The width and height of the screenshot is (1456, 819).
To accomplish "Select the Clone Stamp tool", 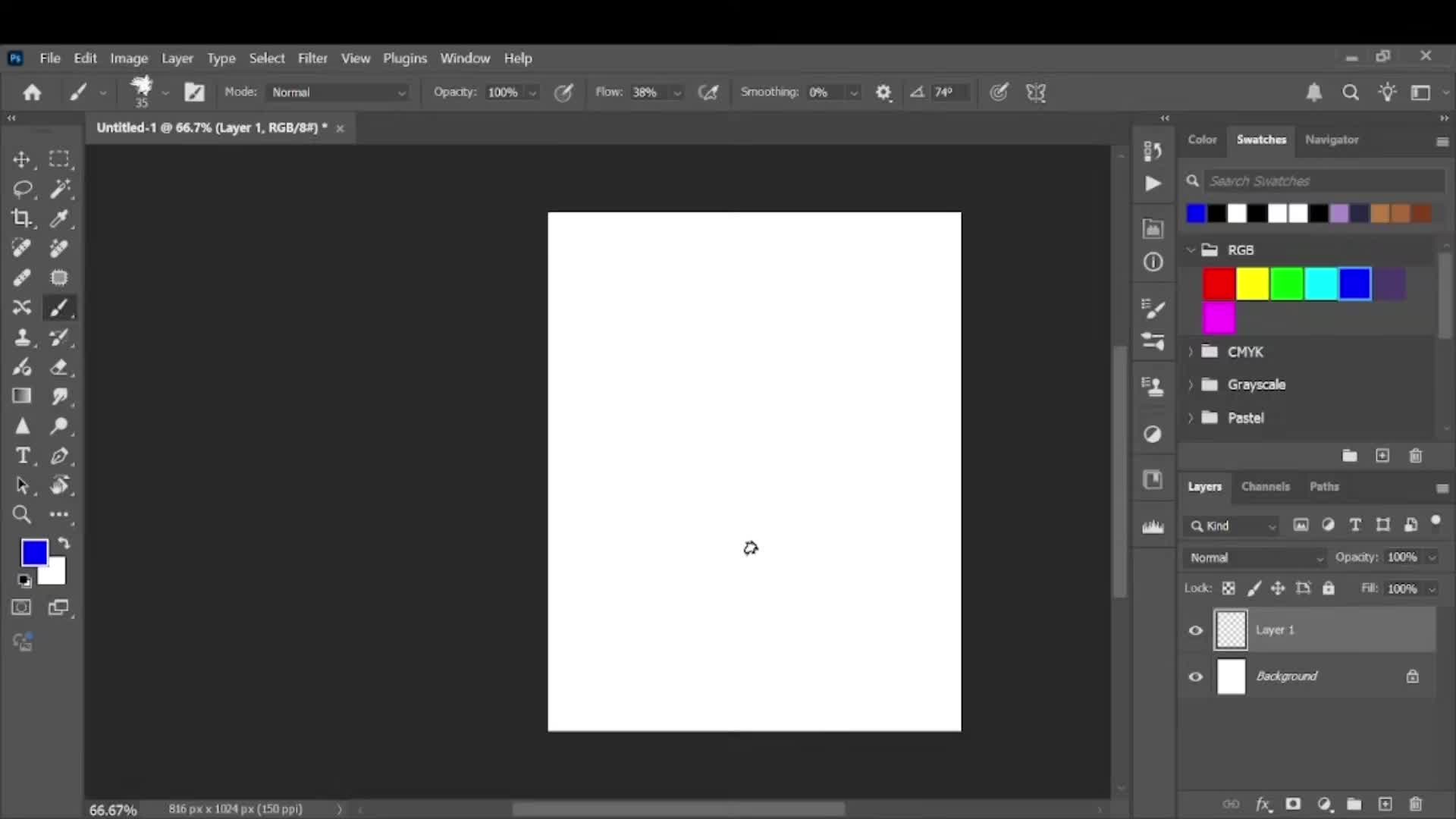I will pyautogui.click(x=22, y=337).
